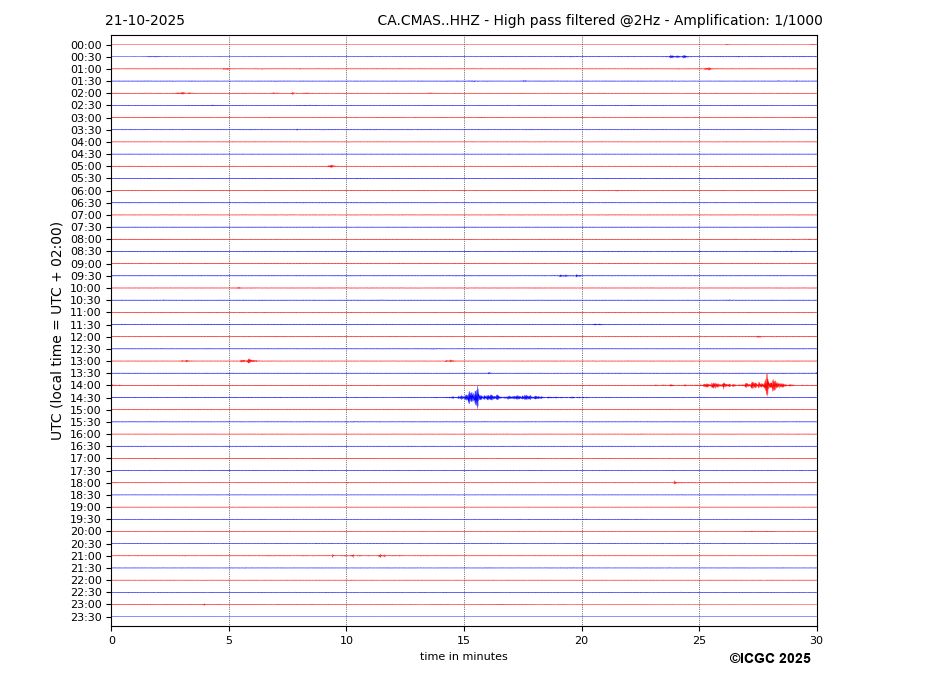Screen dimensions: 927x696
Task: Select the 23:30 time label on the y-axis
Action: 85,617
